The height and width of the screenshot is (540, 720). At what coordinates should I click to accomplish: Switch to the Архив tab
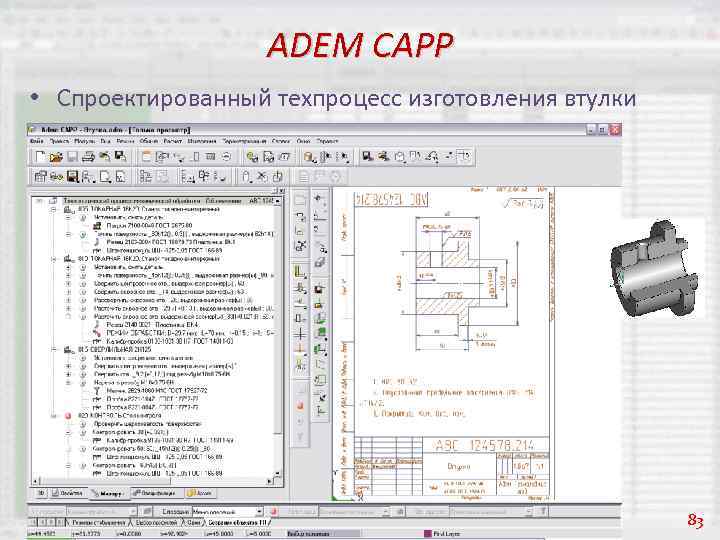pyautogui.click(x=200, y=493)
